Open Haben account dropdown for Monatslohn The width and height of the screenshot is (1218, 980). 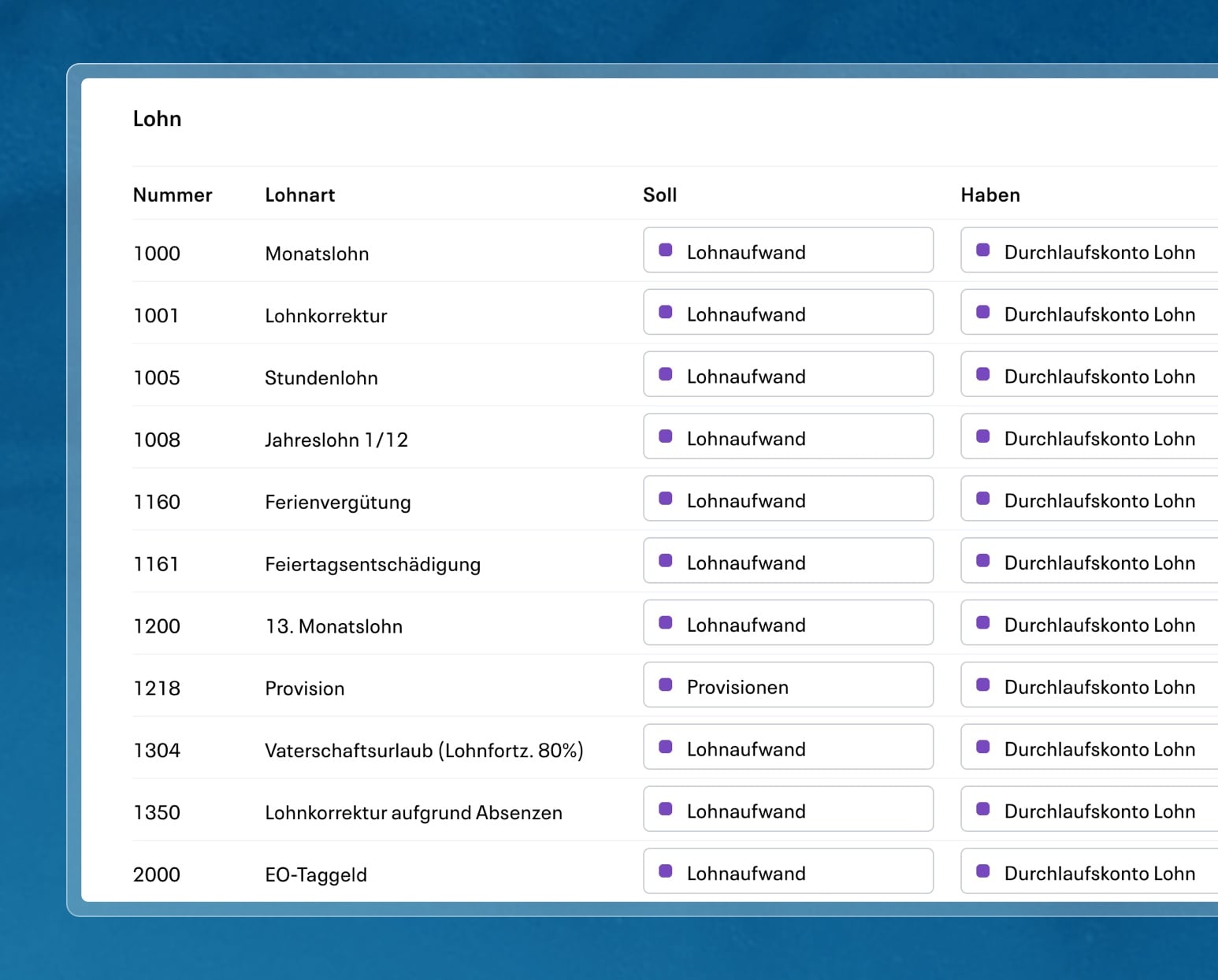pos(1090,250)
